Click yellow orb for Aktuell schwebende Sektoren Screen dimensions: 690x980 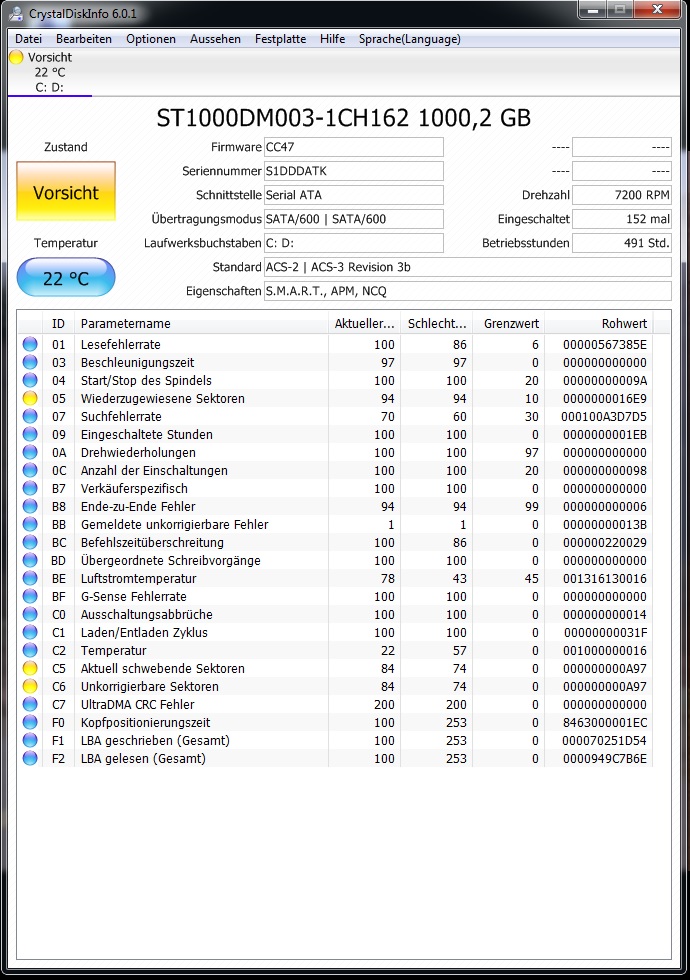coord(29,668)
